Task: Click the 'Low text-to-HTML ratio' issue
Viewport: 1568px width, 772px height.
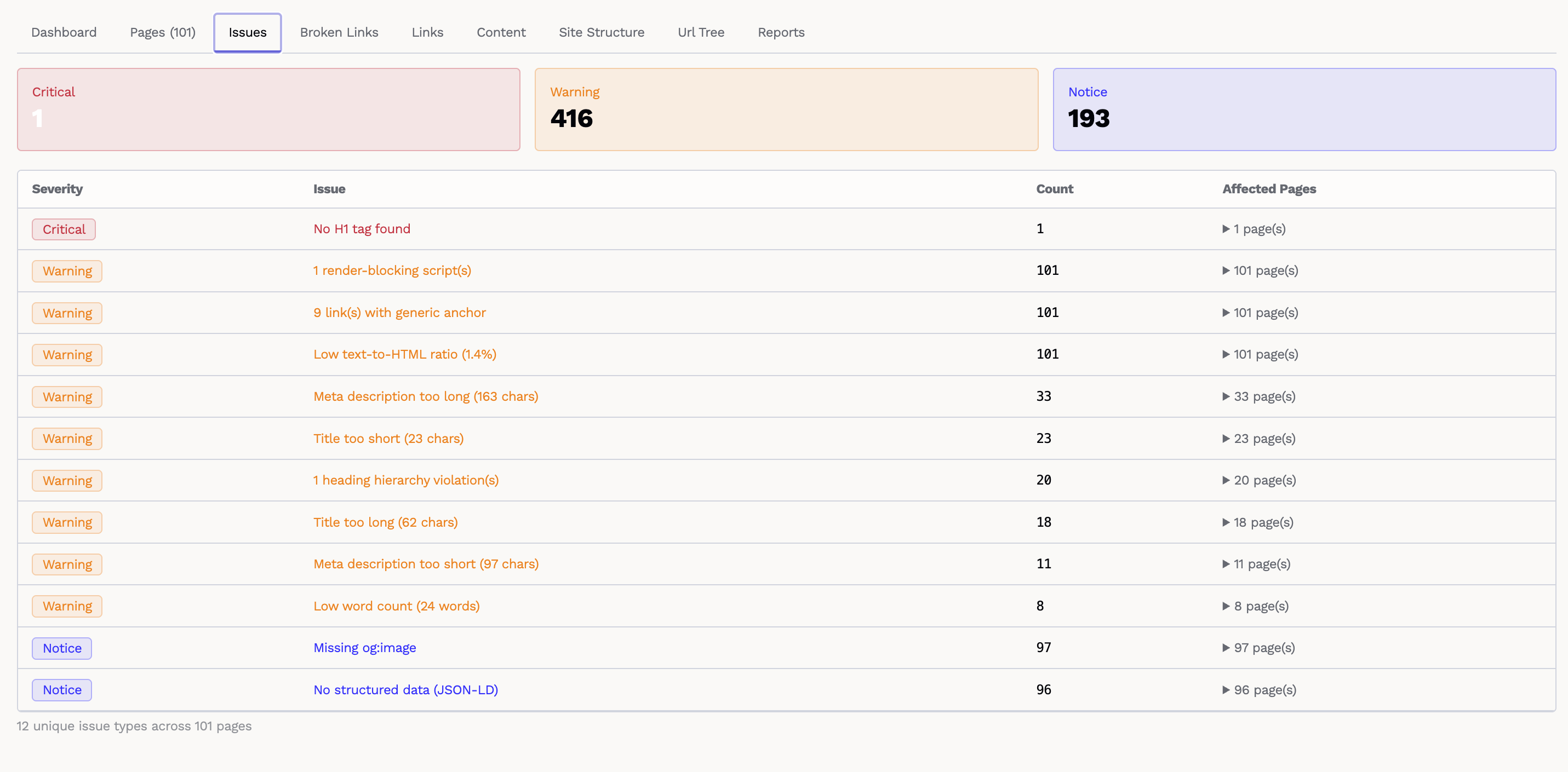Action: (x=405, y=355)
